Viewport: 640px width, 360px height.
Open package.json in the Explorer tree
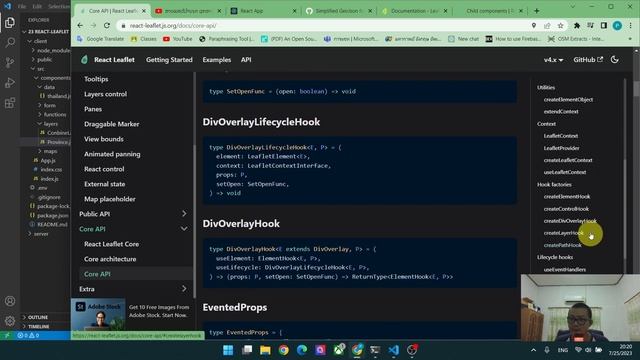[x=53, y=216]
